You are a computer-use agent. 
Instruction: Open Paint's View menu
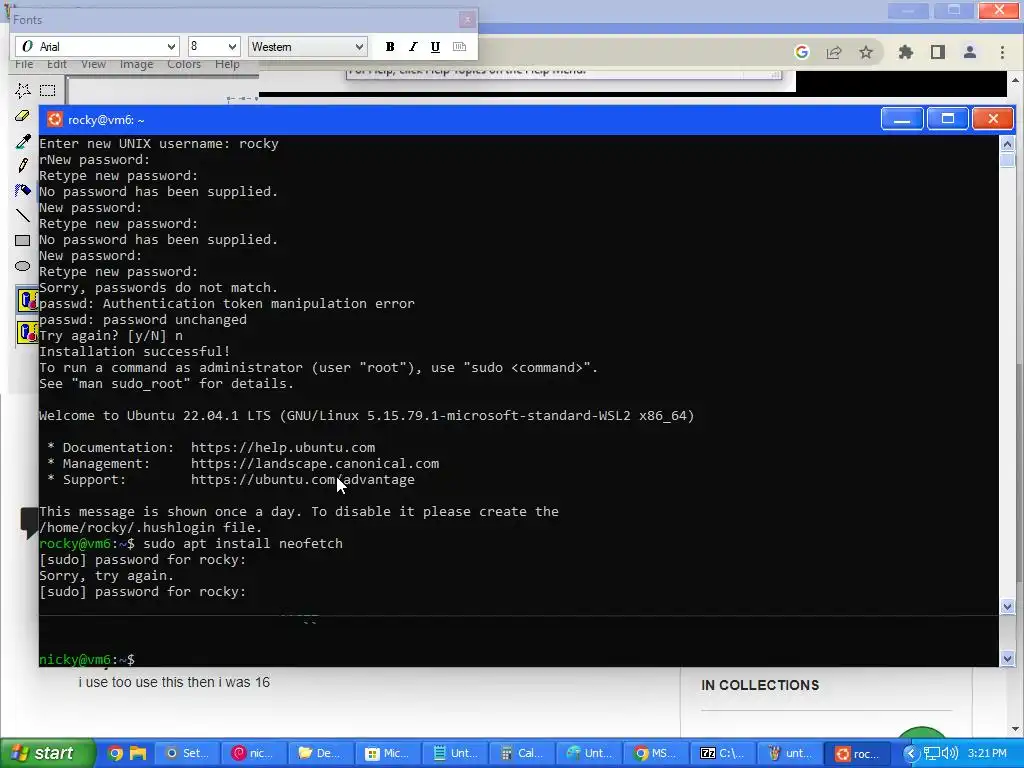(93, 64)
